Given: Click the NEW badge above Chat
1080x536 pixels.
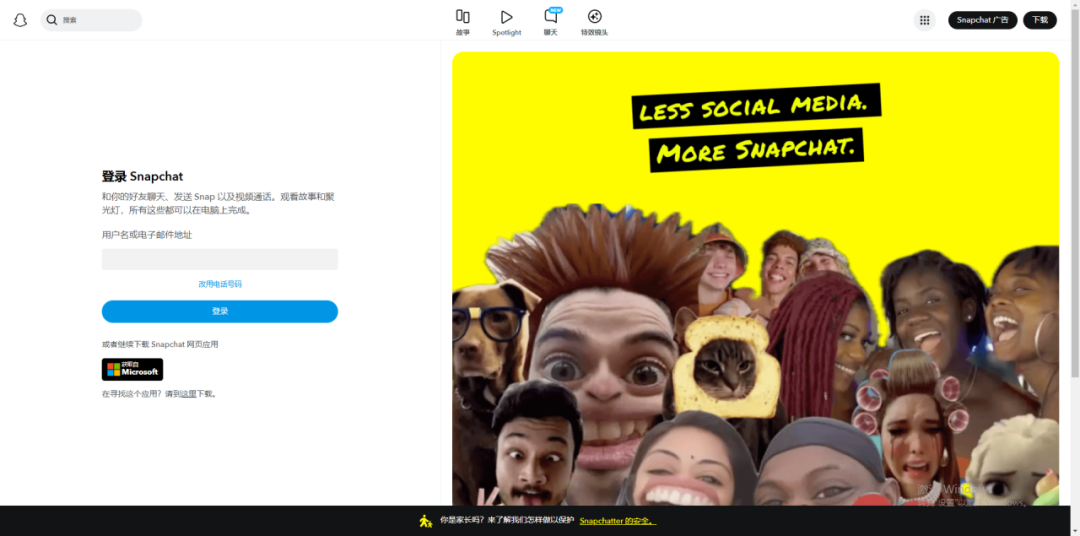Looking at the screenshot, I should point(556,10).
